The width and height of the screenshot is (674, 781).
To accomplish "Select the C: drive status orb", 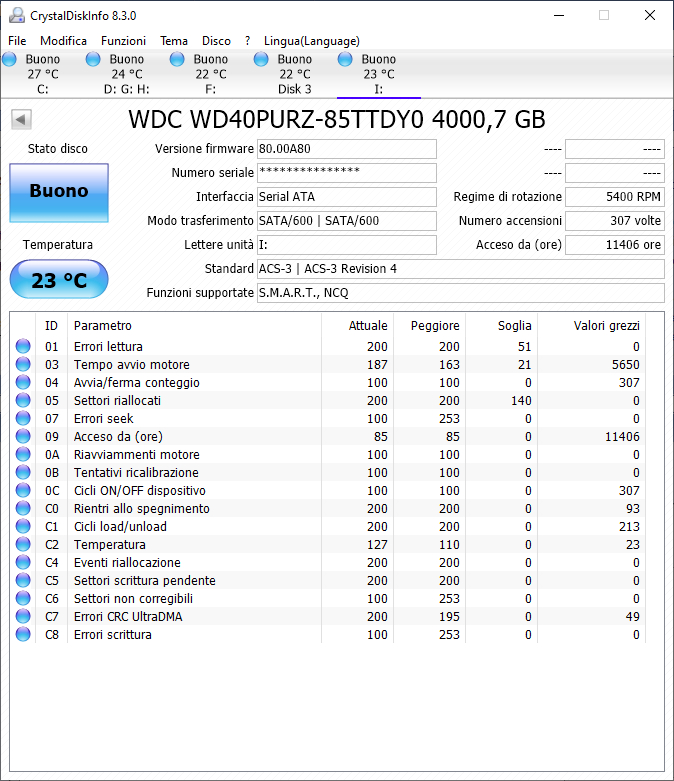I will pyautogui.click(x=9, y=59).
